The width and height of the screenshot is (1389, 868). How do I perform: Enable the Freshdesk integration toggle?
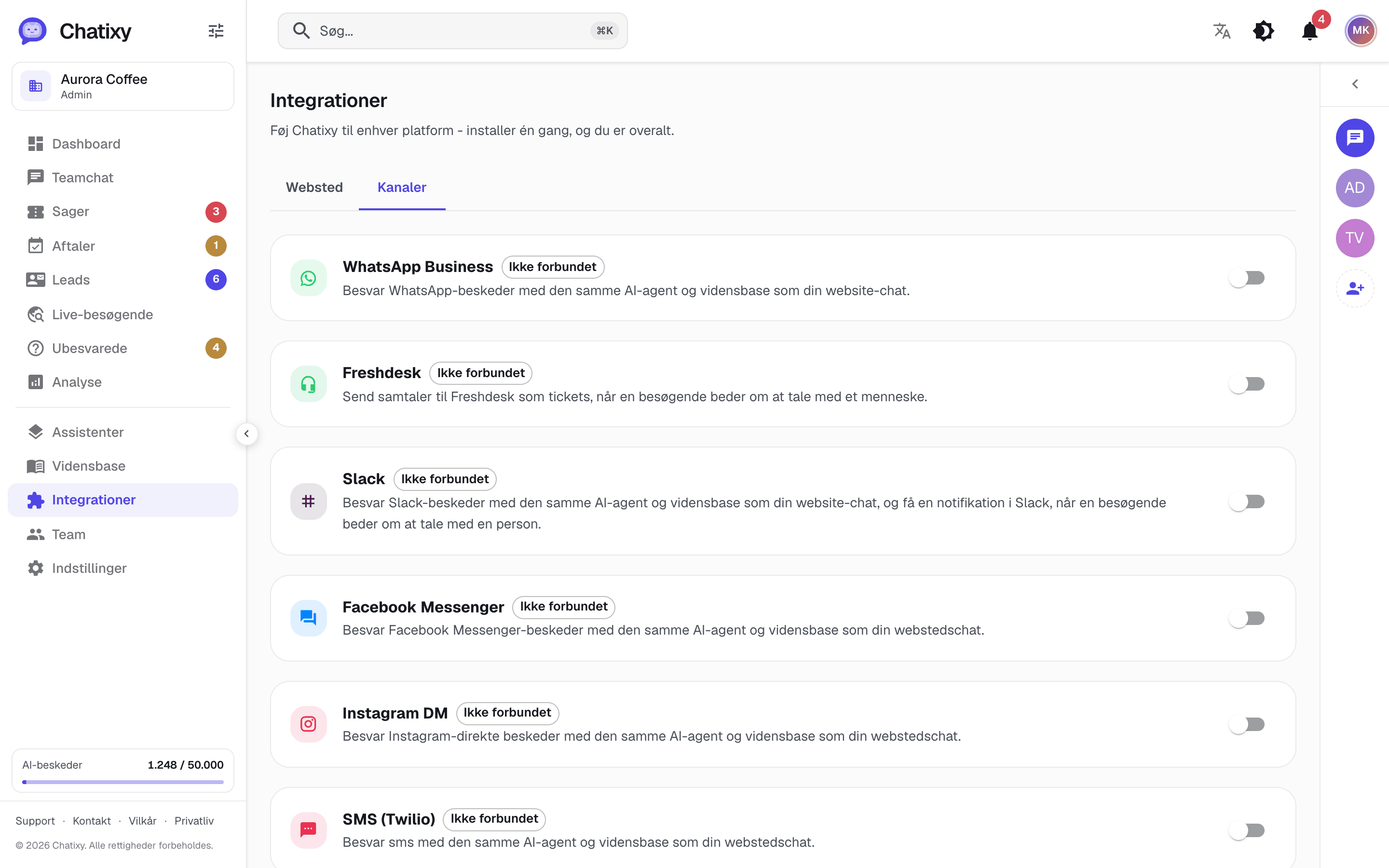click(x=1247, y=384)
